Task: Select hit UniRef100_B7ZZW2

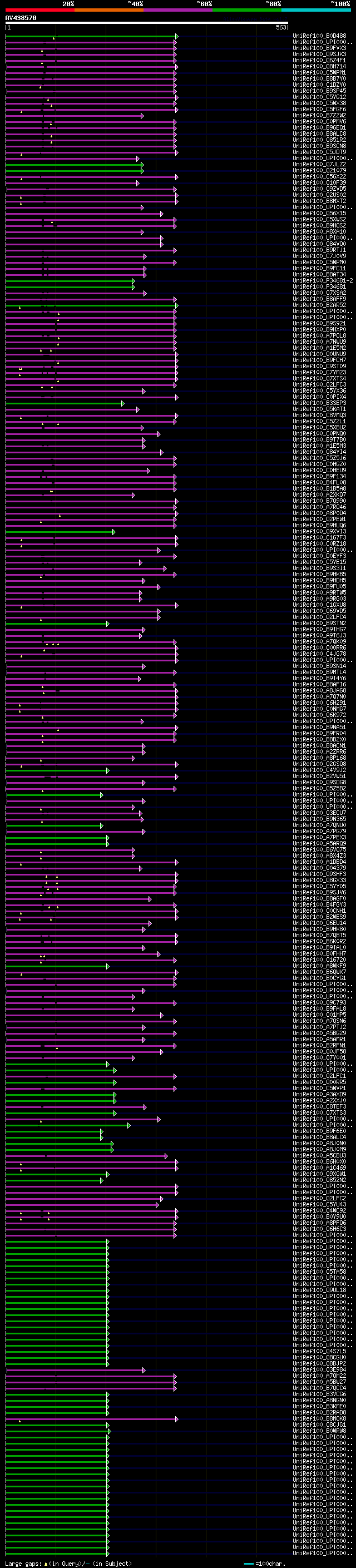Action: (x=319, y=116)
